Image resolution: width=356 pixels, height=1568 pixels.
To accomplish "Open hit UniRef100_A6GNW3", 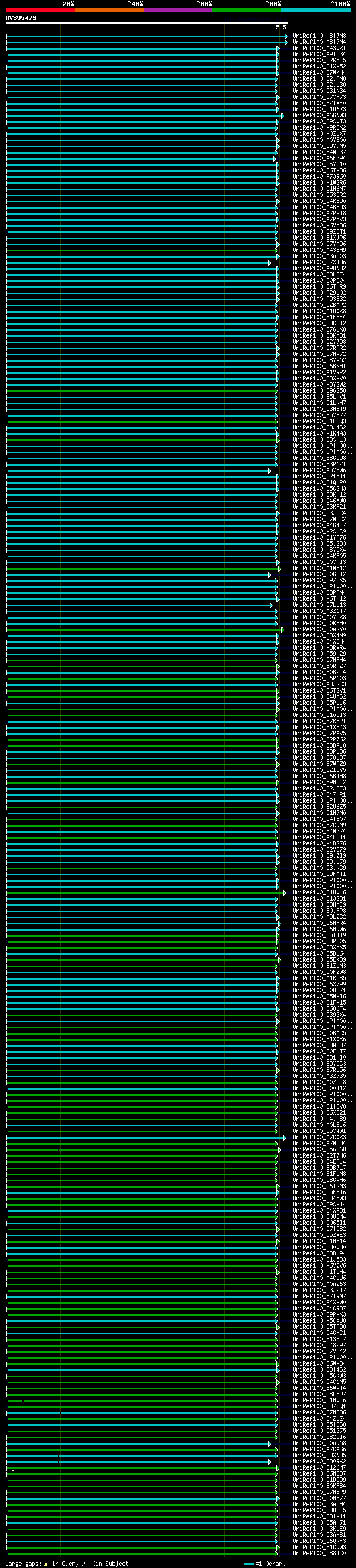I will 319,116.
